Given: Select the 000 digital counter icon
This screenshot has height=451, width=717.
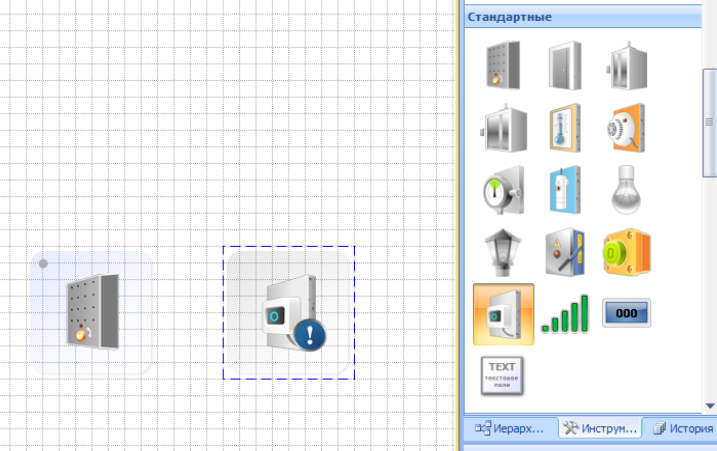Looking at the screenshot, I should tap(626, 314).
